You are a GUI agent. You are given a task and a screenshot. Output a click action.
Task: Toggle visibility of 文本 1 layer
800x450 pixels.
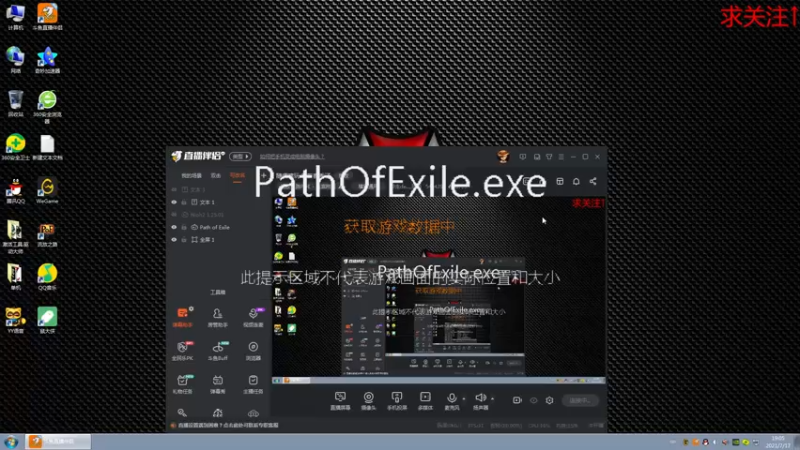pos(174,202)
